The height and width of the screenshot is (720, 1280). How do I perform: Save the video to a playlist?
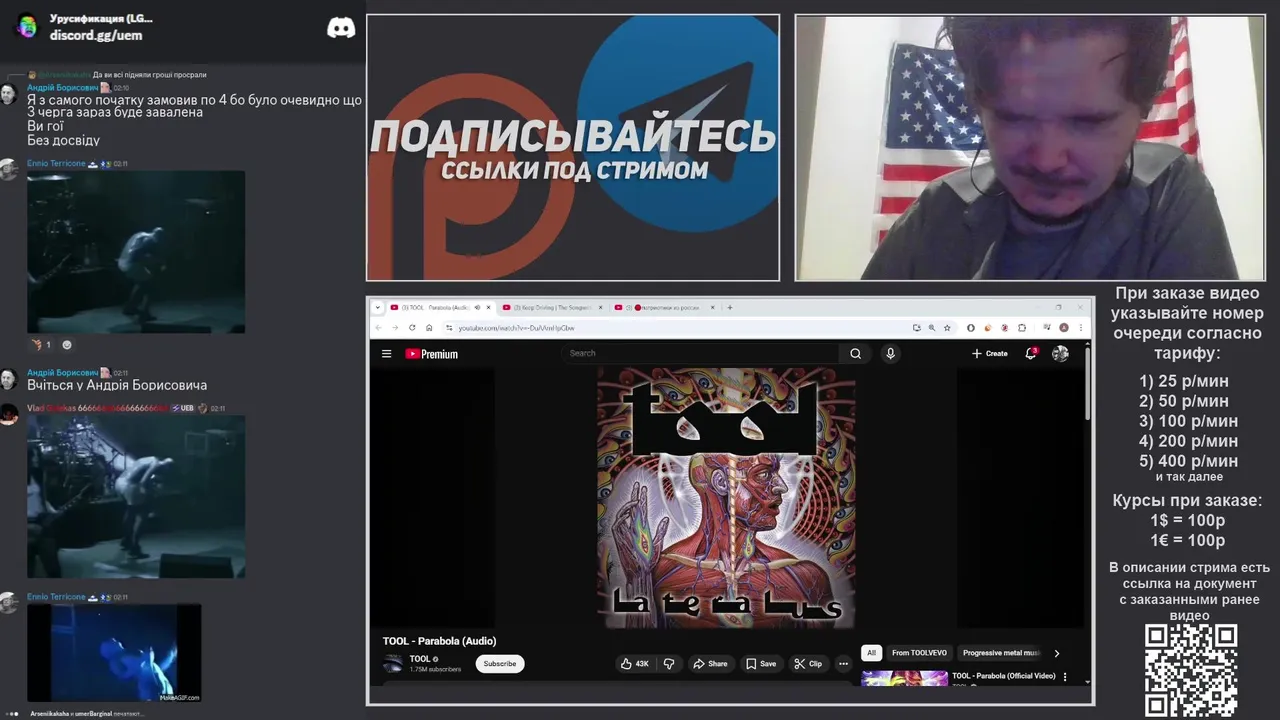click(x=761, y=663)
